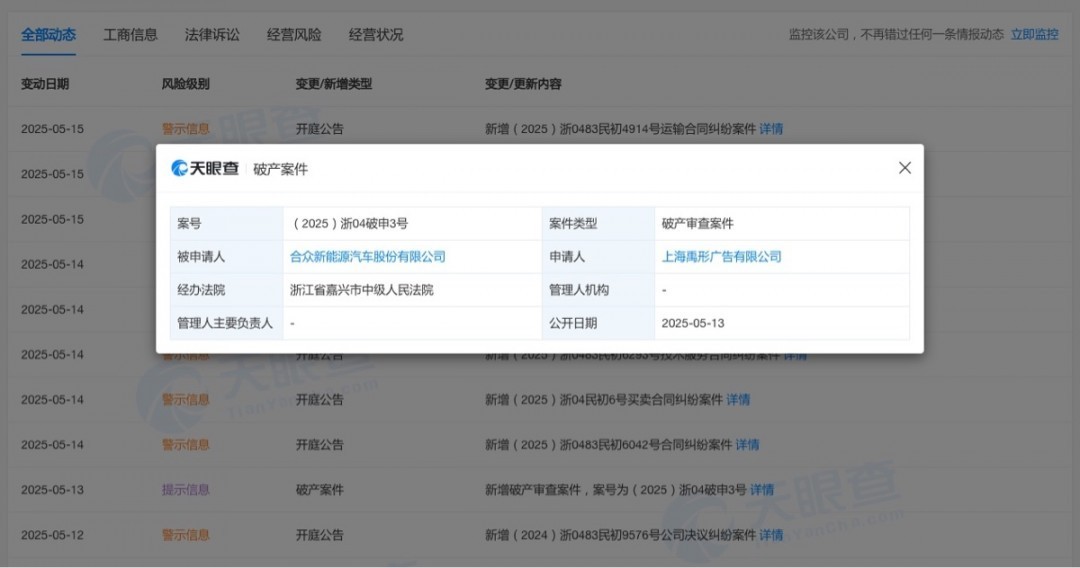Click 管理人主要负责人 label in dialog

click(225, 323)
